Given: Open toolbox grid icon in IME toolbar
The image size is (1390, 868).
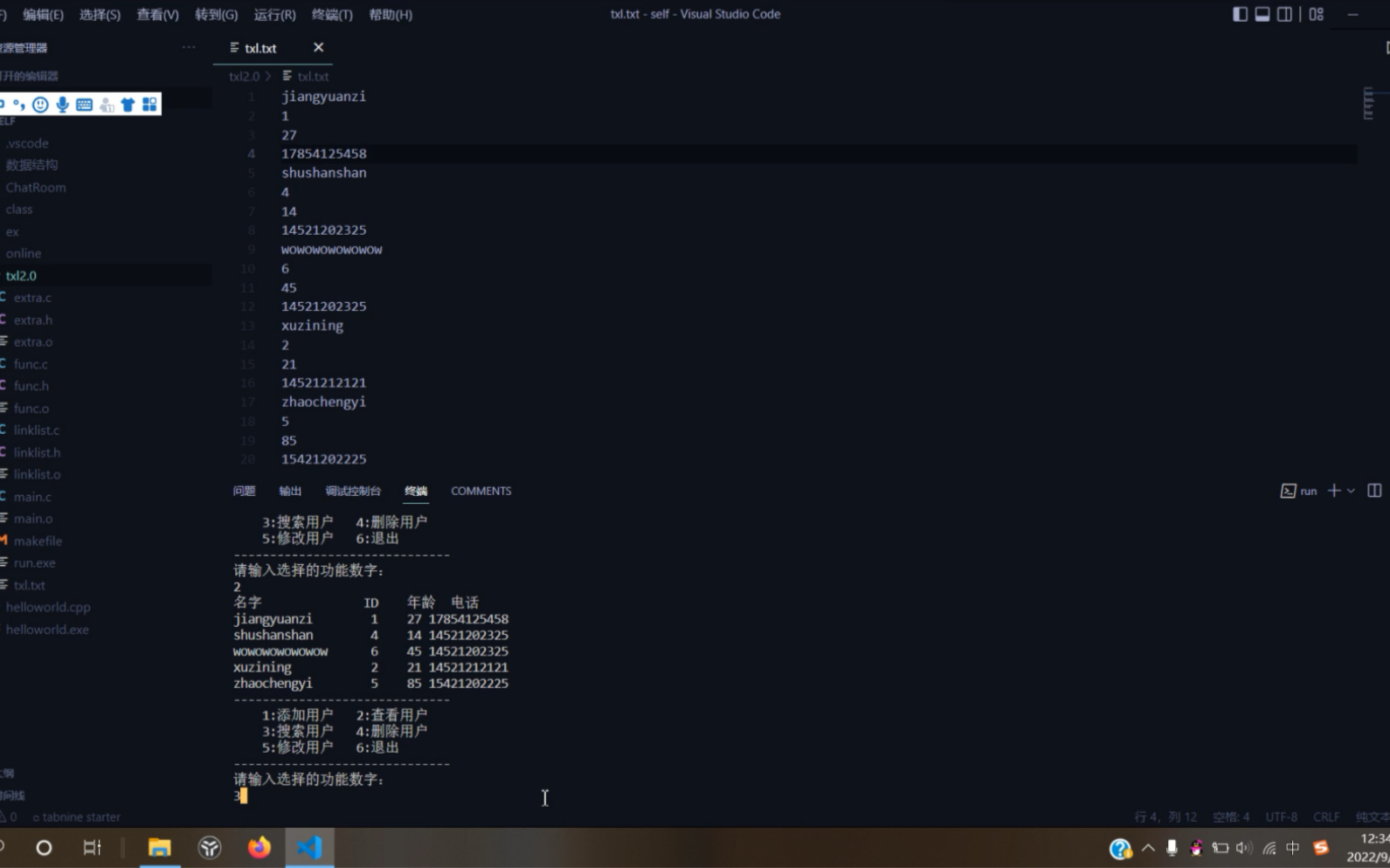Looking at the screenshot, I should (x=149, y=105).
